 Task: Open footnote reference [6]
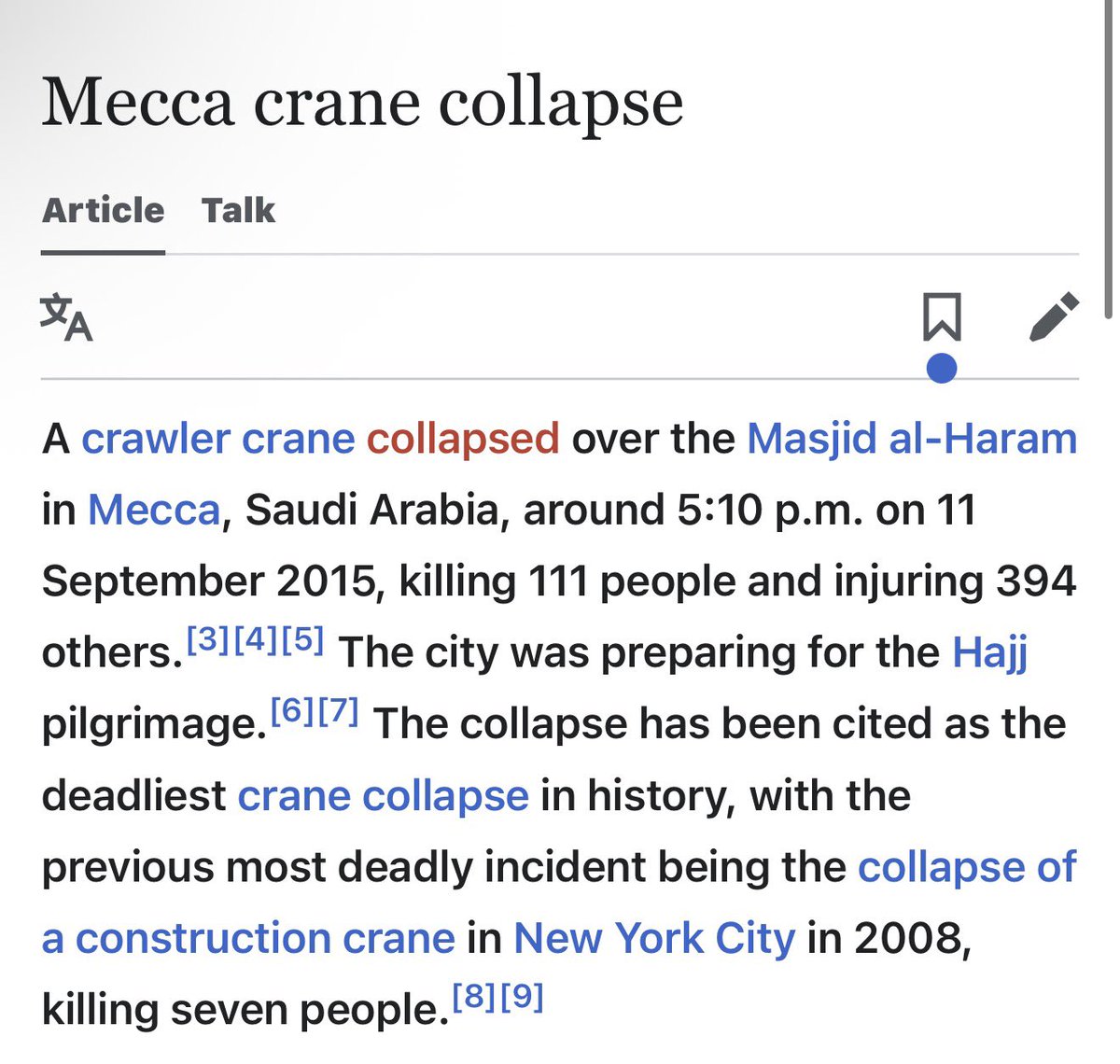pyautogui.click(x=290, y=711)
